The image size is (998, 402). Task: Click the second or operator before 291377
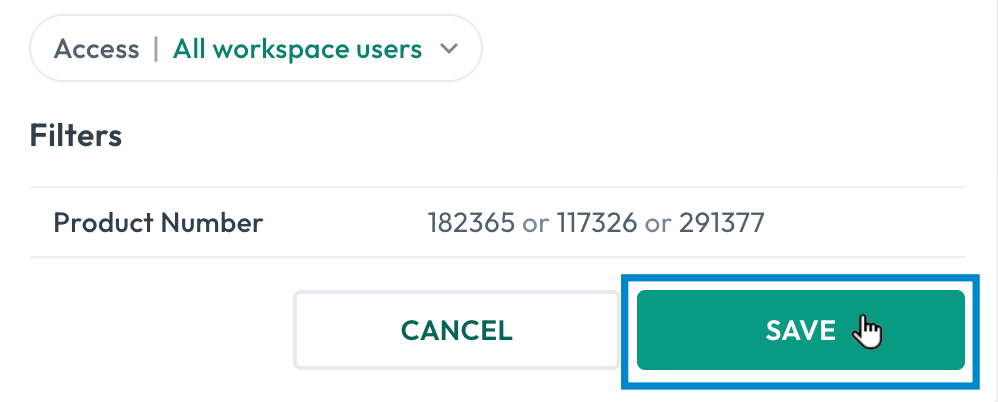658,223
